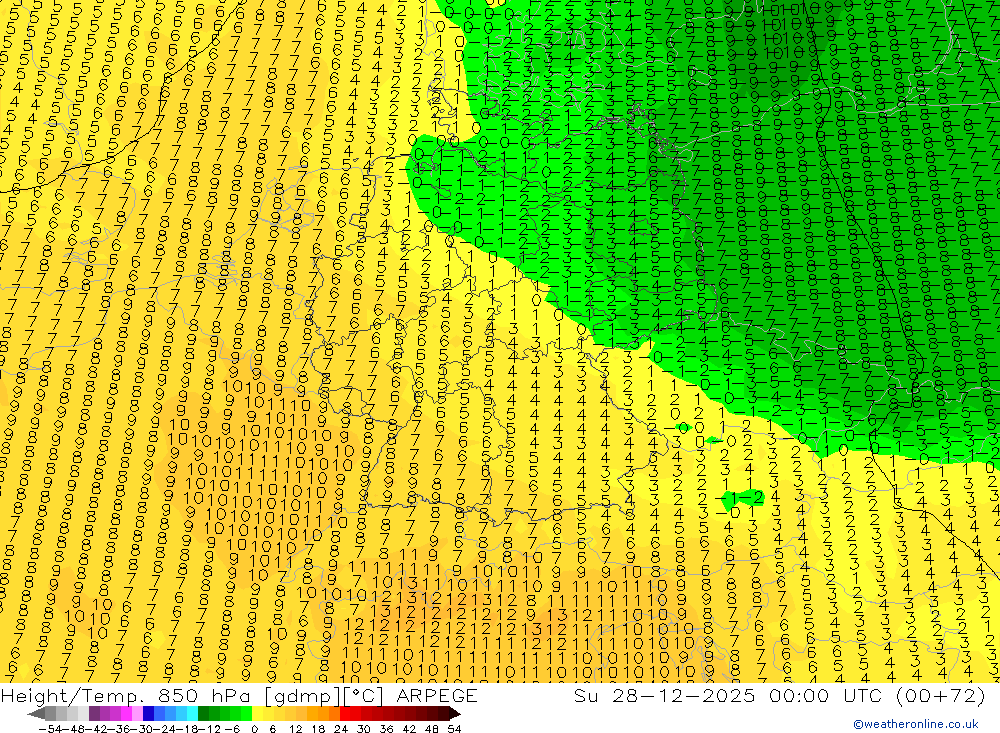Viewport: 1000px width, 733px height.
Task: Pick the lightest cyan legend swatch near -18
Action: 192,713
